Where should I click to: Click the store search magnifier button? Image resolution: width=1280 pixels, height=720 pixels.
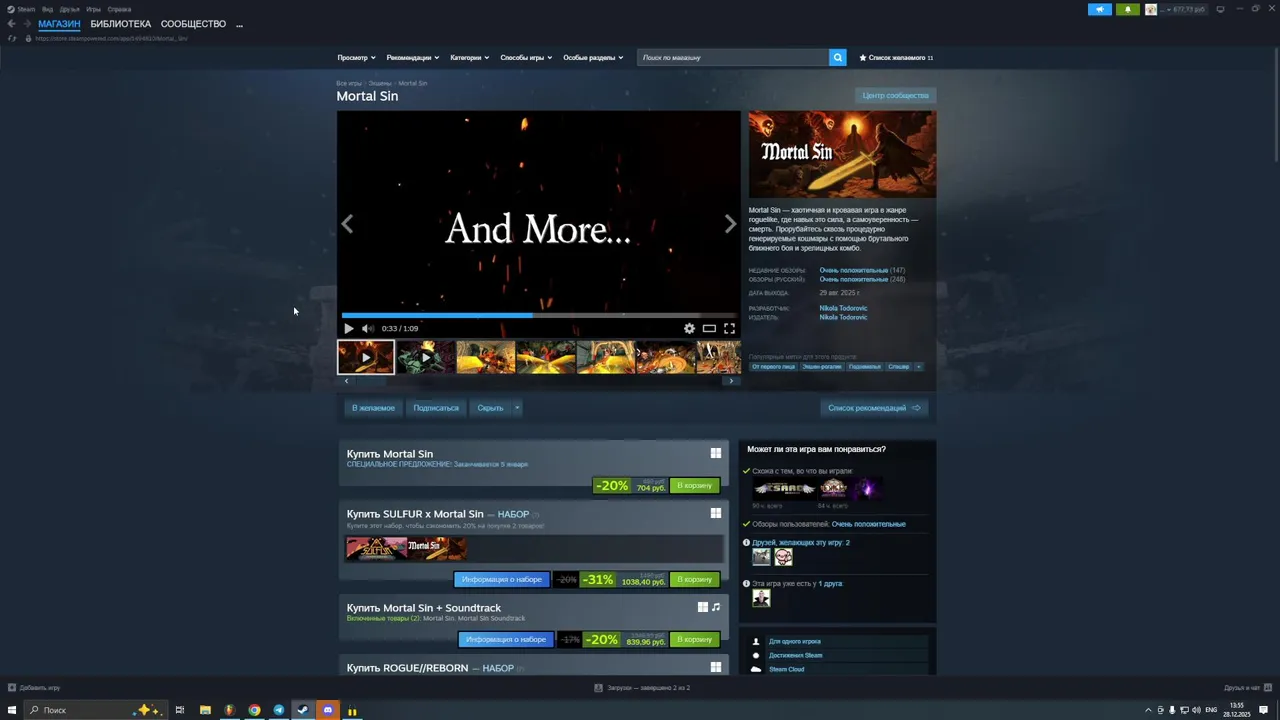point(838,57)
